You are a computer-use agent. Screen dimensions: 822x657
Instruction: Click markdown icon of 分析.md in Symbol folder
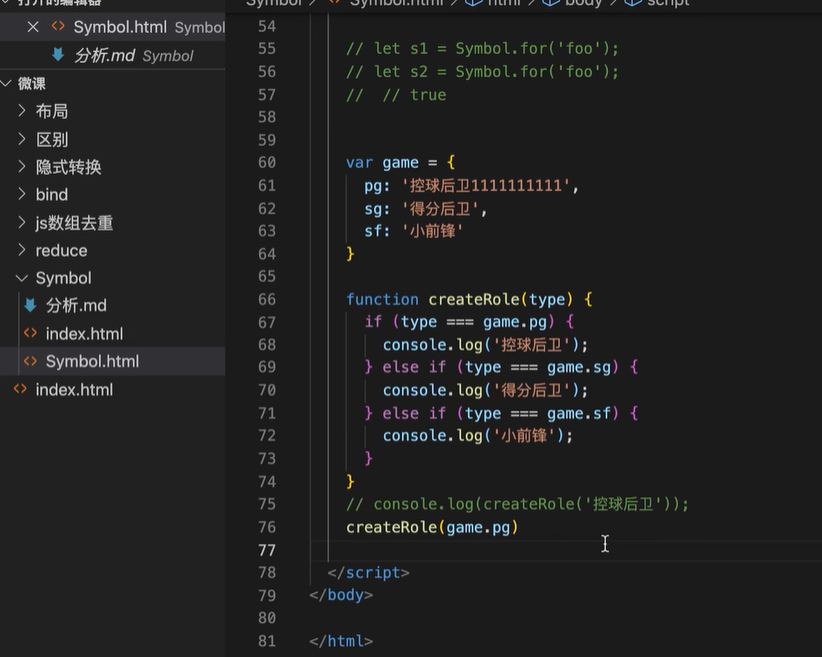(30, 305)
